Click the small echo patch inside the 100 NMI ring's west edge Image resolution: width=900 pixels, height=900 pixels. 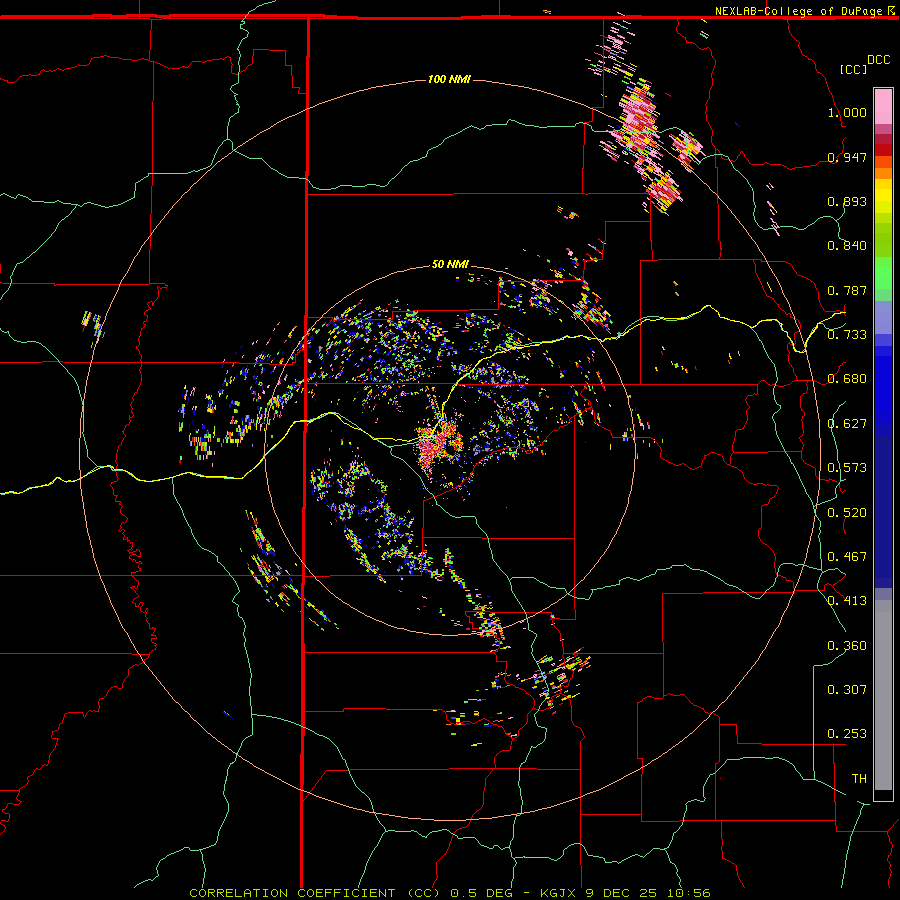click(93, 325)
